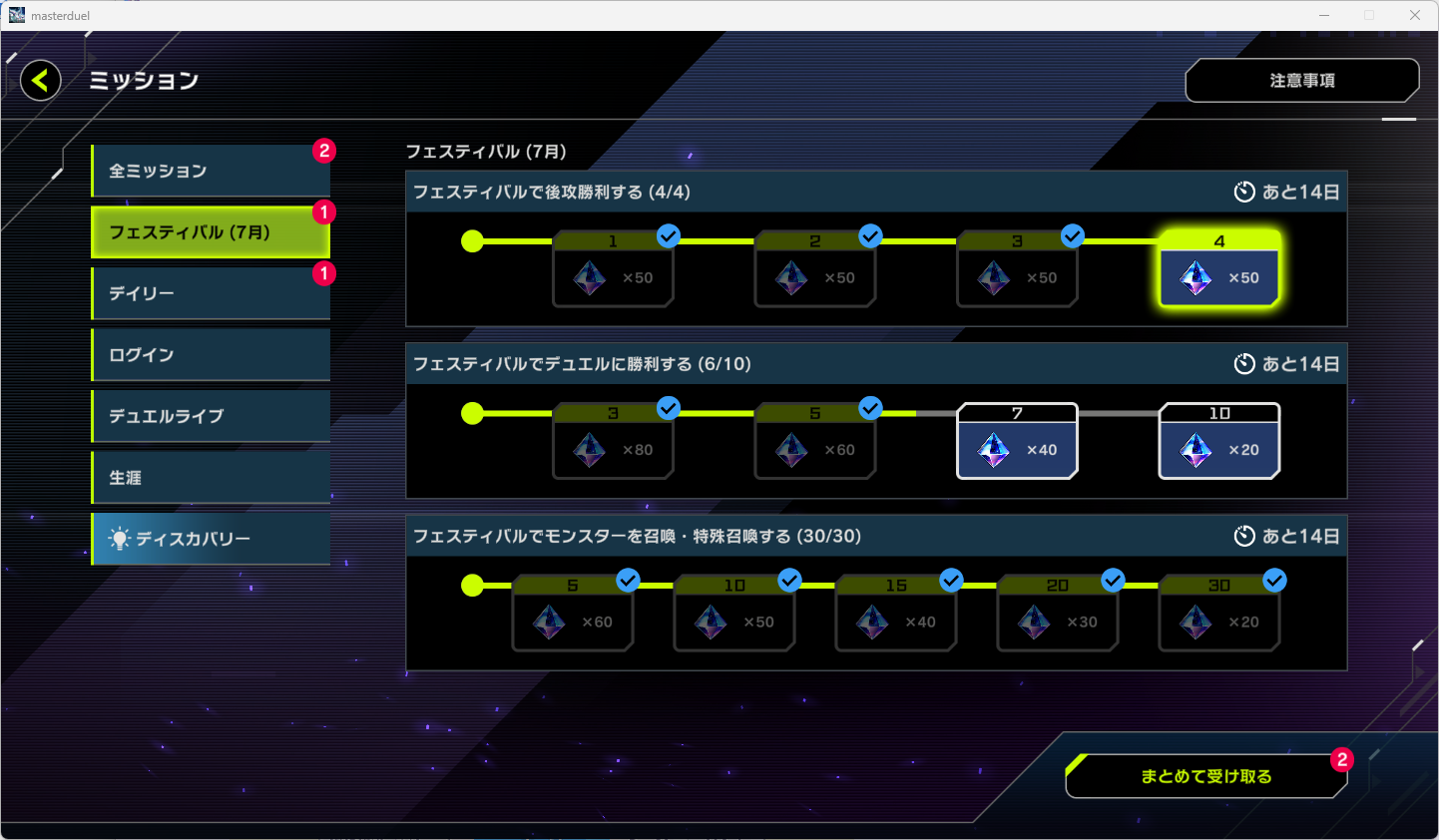This screenshot has height=840, width=1439.
Task: Click the ×50 gem reward at 10 summons
Action: (734, 613)
